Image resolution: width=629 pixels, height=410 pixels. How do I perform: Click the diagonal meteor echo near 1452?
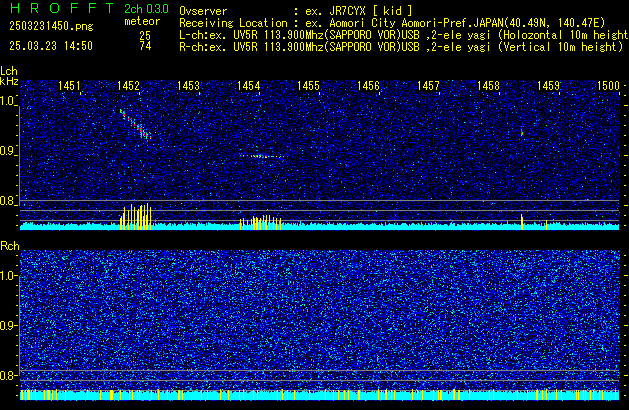click(135, 124)
